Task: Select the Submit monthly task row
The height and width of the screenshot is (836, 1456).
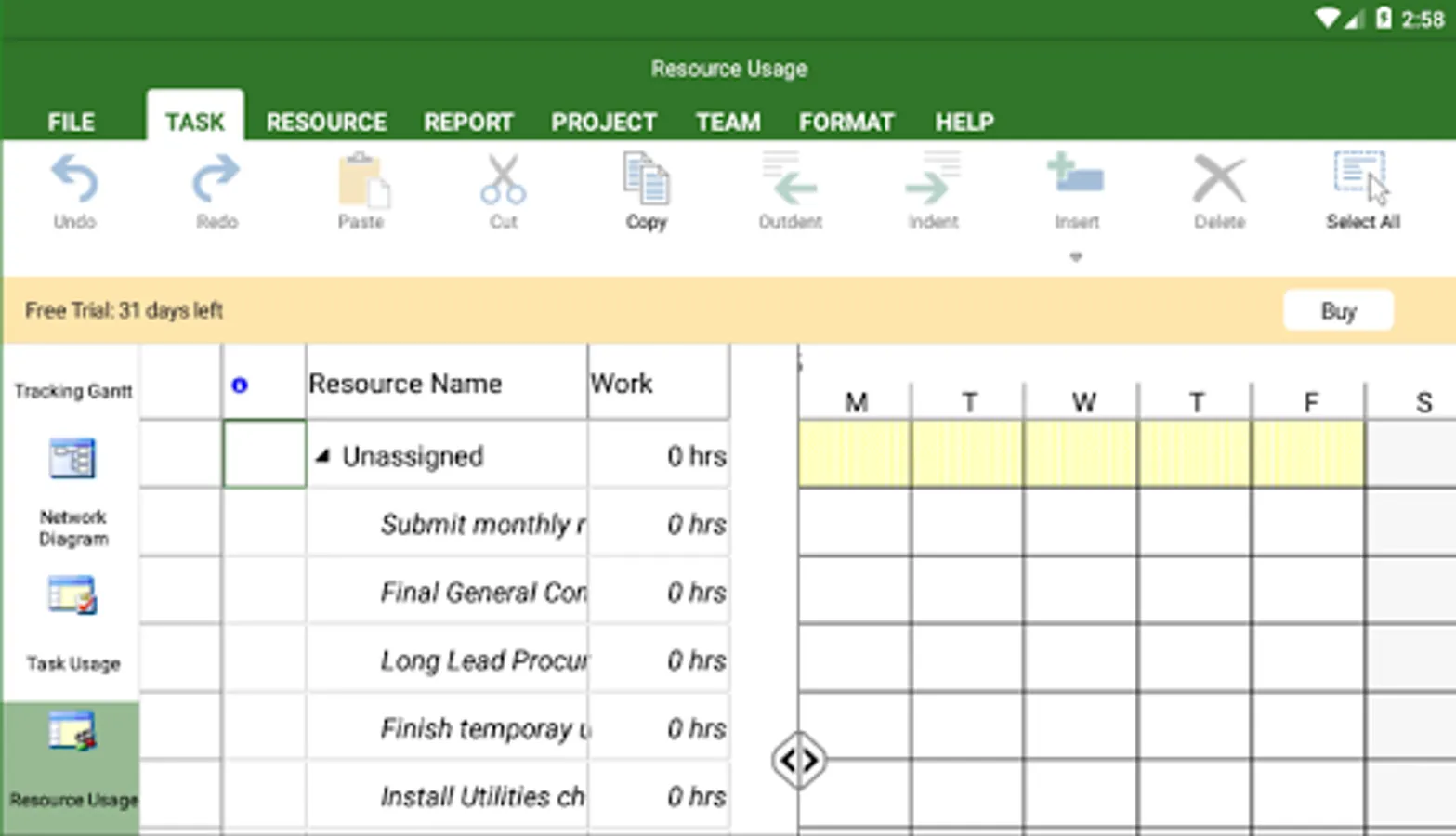Action: (x=482, y=525)
